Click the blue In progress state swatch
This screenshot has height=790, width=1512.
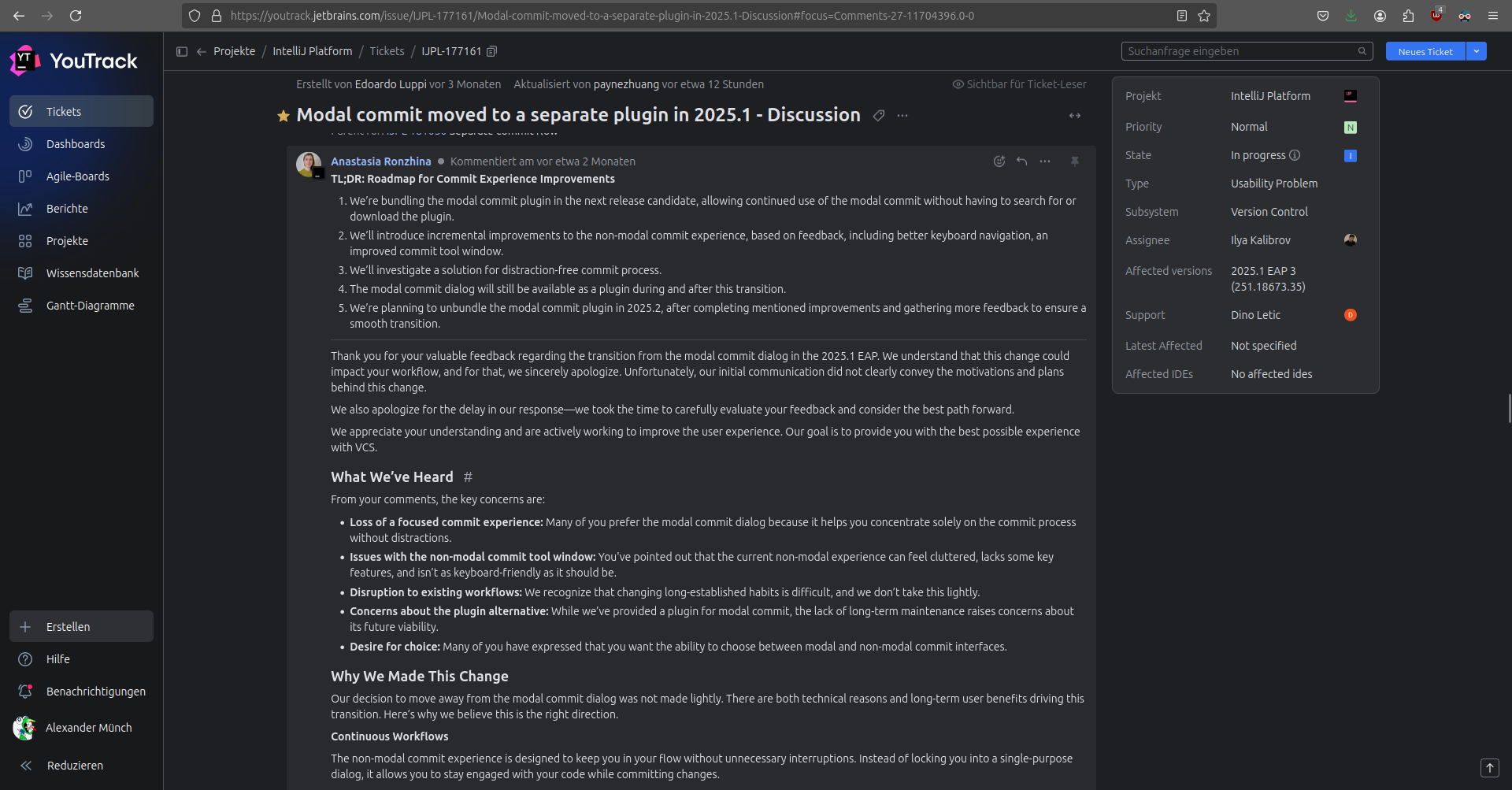1350,155
